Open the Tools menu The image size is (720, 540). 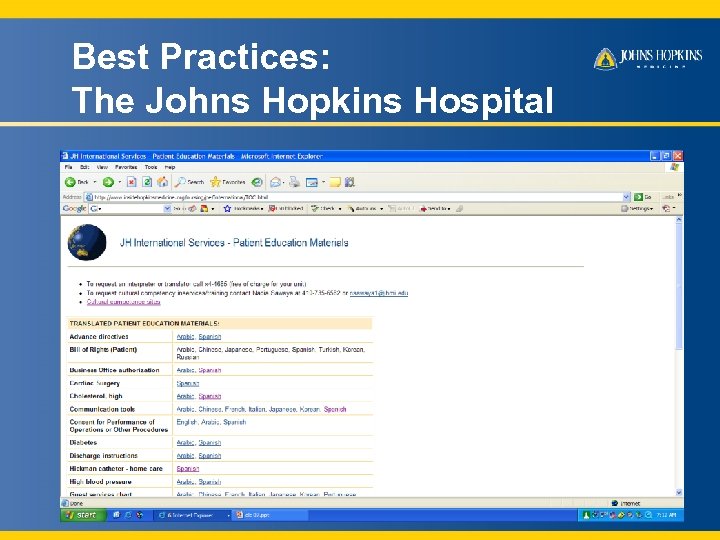coord(151,167)
